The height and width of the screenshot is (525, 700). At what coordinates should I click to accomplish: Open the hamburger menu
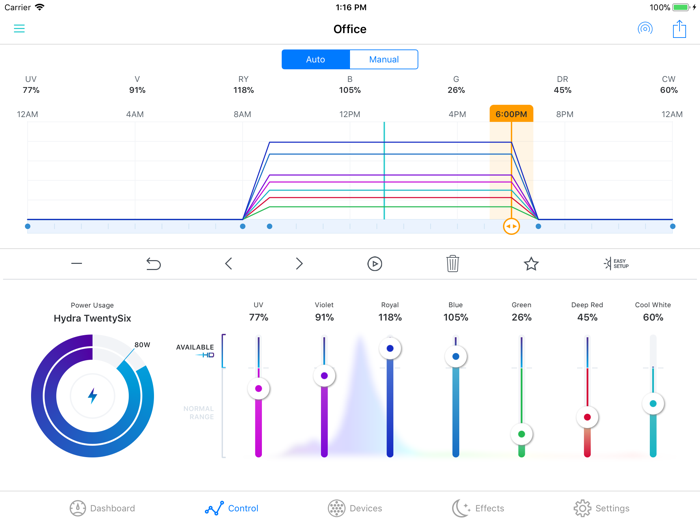coord(19,29)
